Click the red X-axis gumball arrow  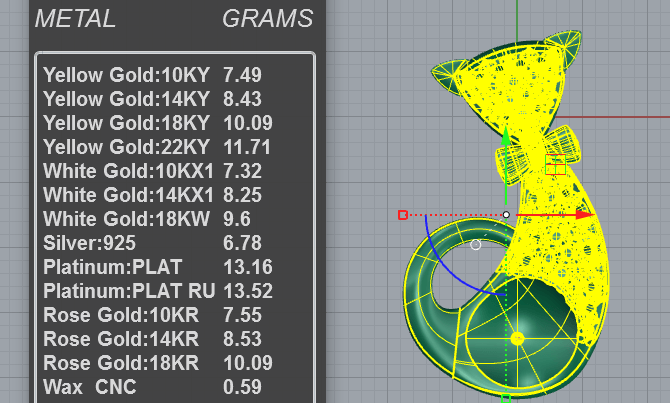click(555, 215)
